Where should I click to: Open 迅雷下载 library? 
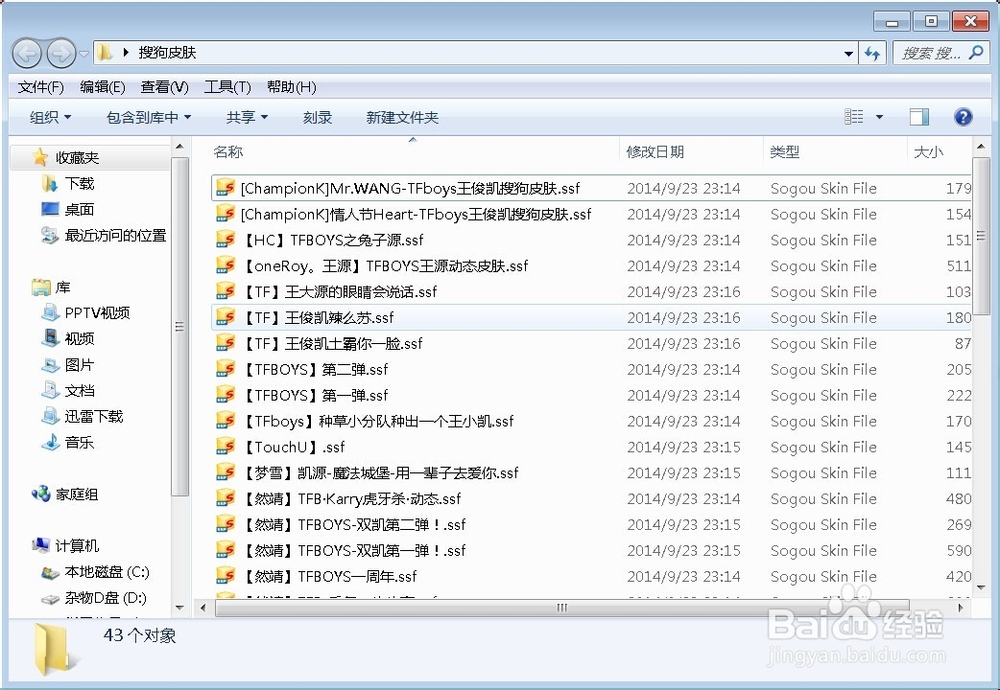tap(93, 416)
